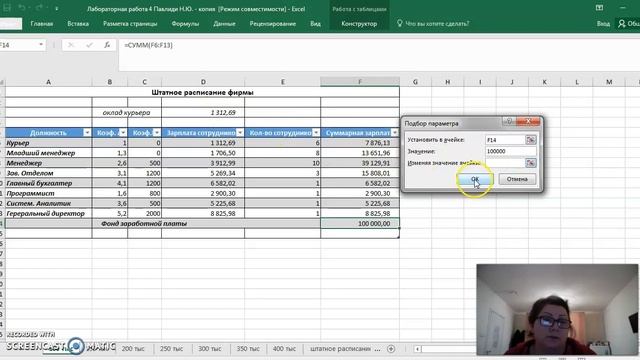Click Вход sign-in link
Image resolution: width=640 pixels, height=360 pixels.
[603, 24]
